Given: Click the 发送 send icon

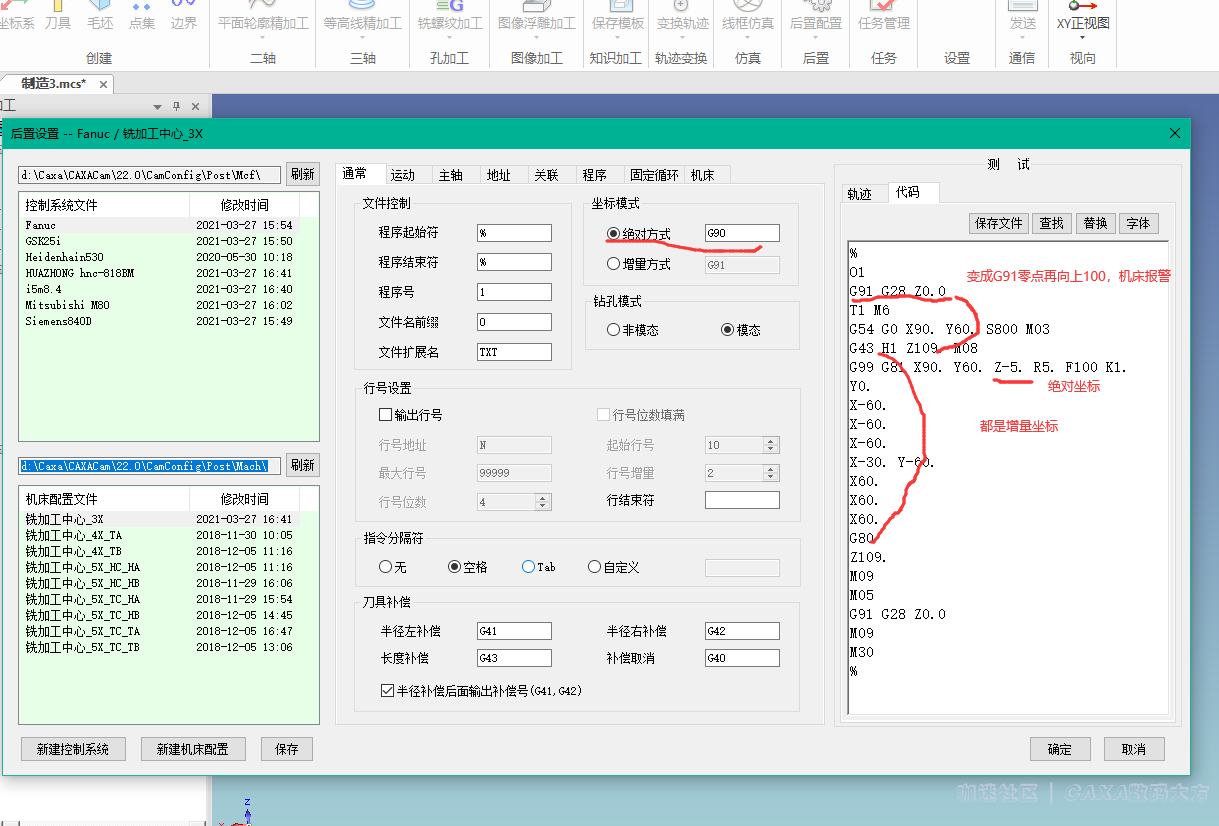Looking at the screenshot, I should 1022,16.
